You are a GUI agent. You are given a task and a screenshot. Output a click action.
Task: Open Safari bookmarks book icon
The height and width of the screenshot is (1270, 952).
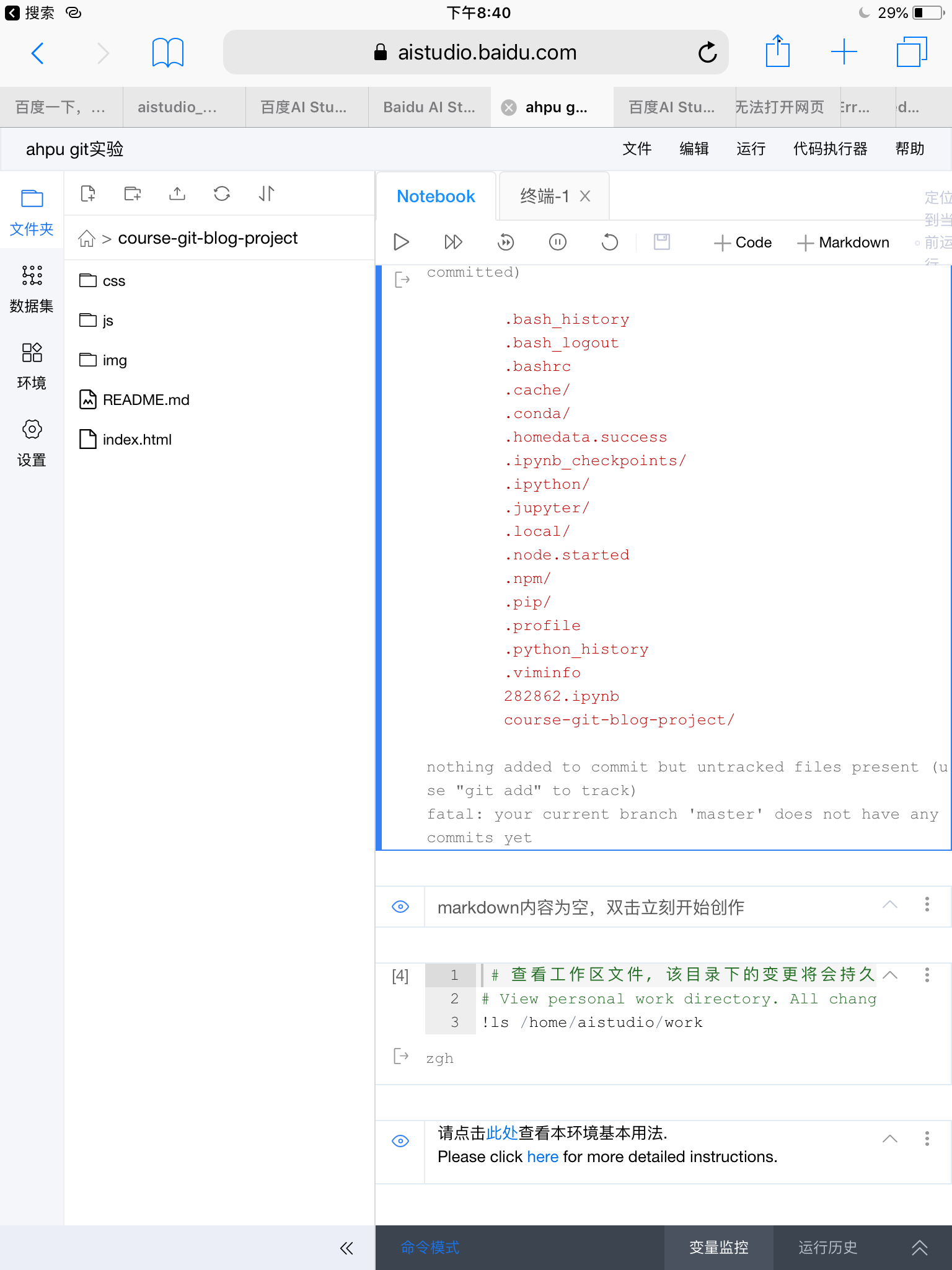pyautogui.click(x=167, y=53)
